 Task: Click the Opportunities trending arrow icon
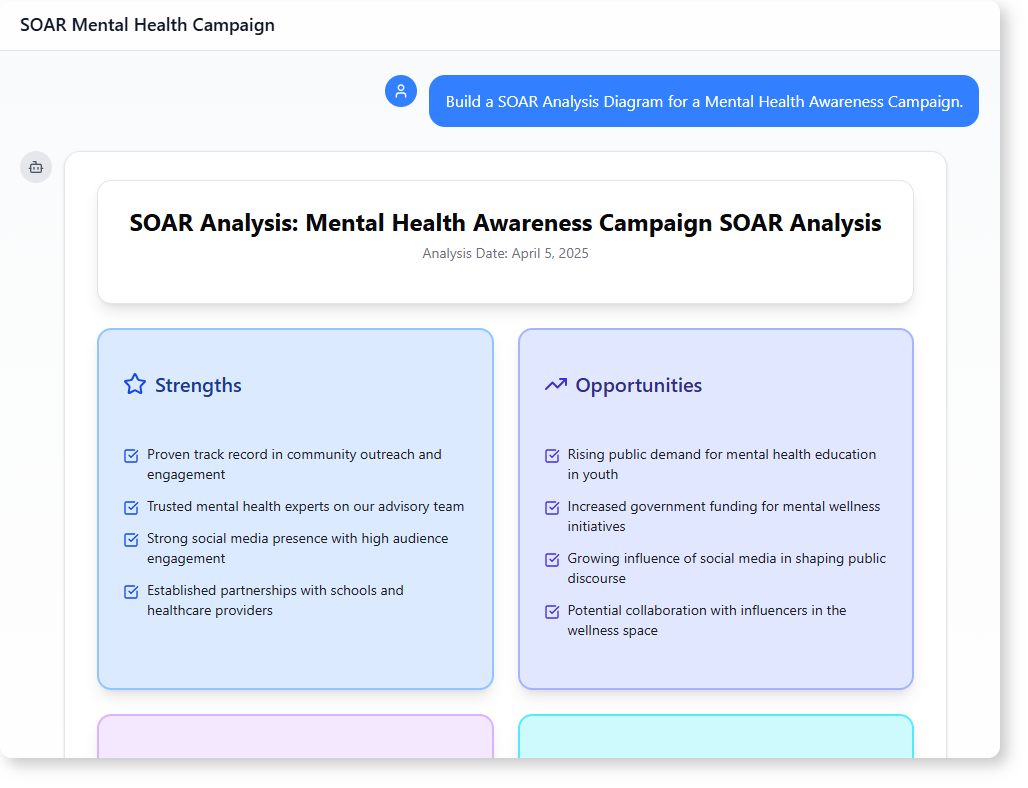pyautogui.click(x=555, y=385)
